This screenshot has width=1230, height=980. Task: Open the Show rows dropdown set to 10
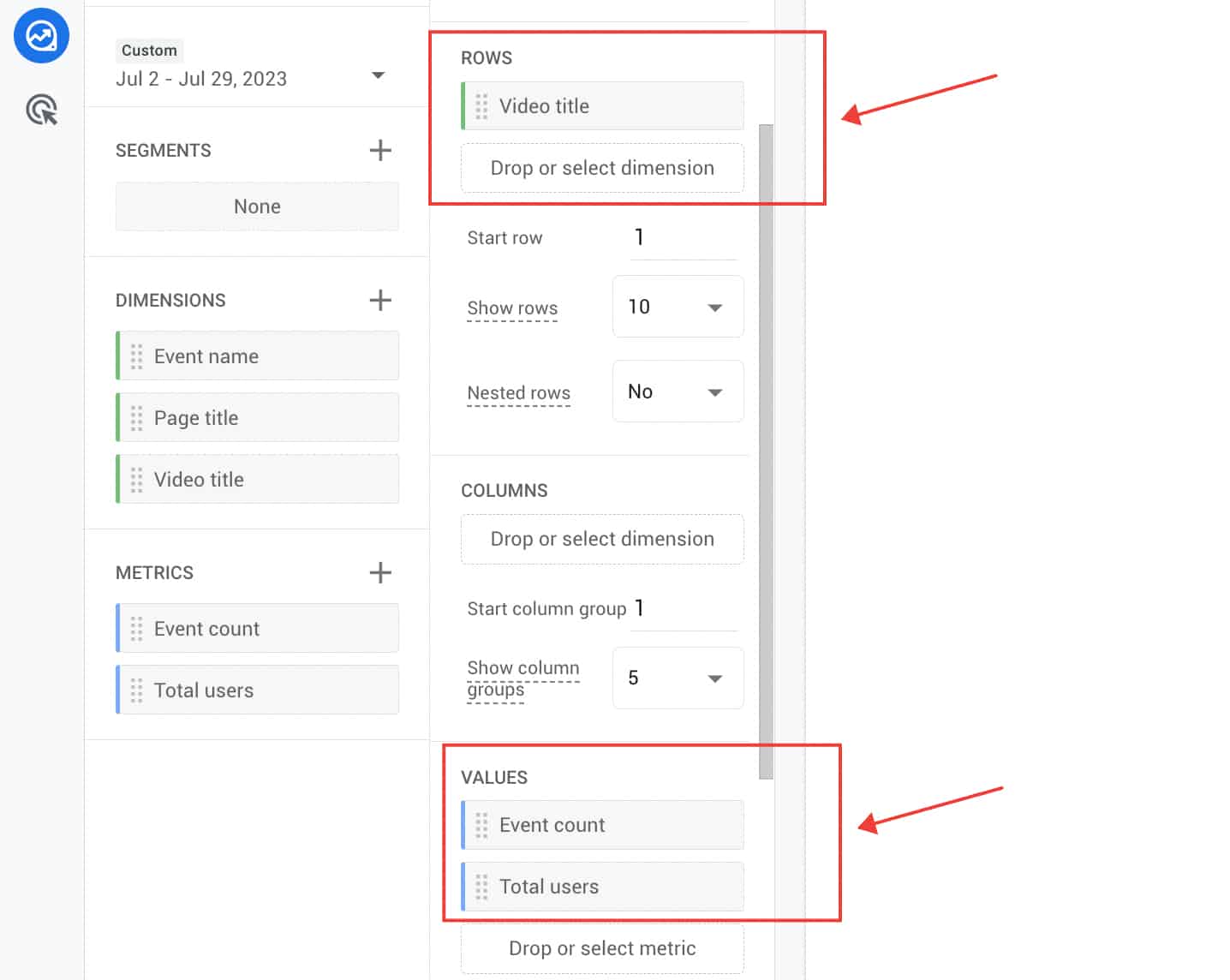click(x=678, y=307)
